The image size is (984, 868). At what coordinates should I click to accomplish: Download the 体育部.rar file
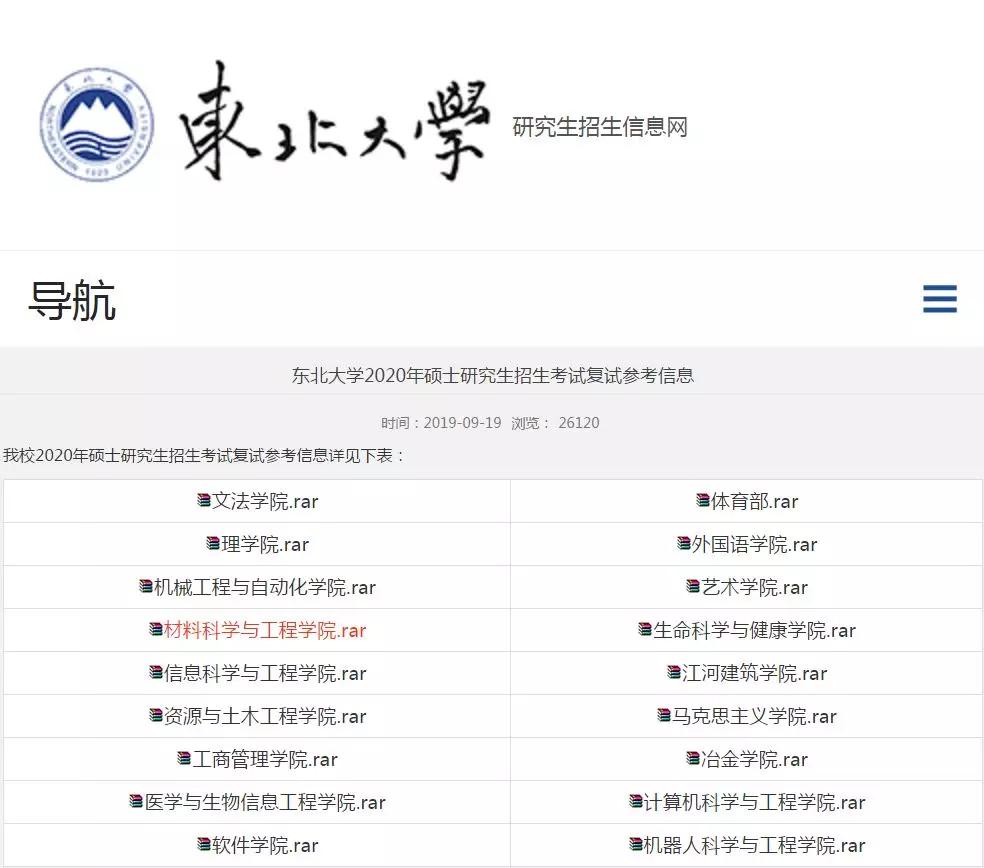click(x=754, y=501)
